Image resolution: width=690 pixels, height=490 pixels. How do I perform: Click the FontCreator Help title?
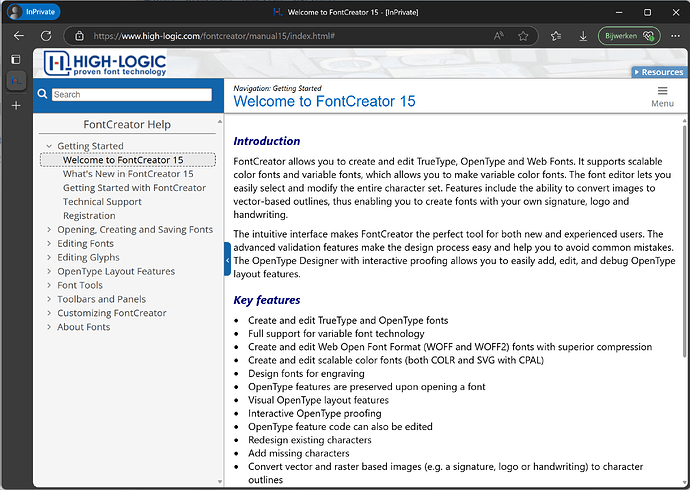(x=127, y=125)
